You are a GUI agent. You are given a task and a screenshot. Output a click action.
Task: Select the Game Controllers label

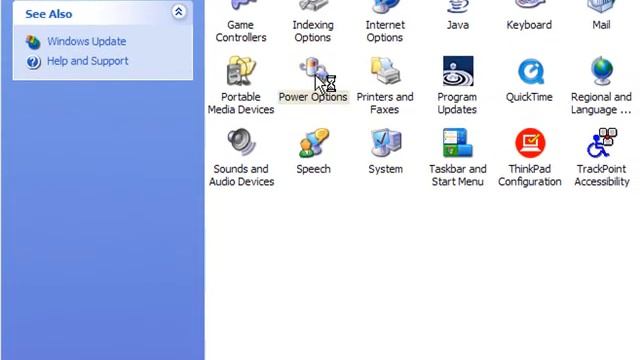(x=241, y=31)
